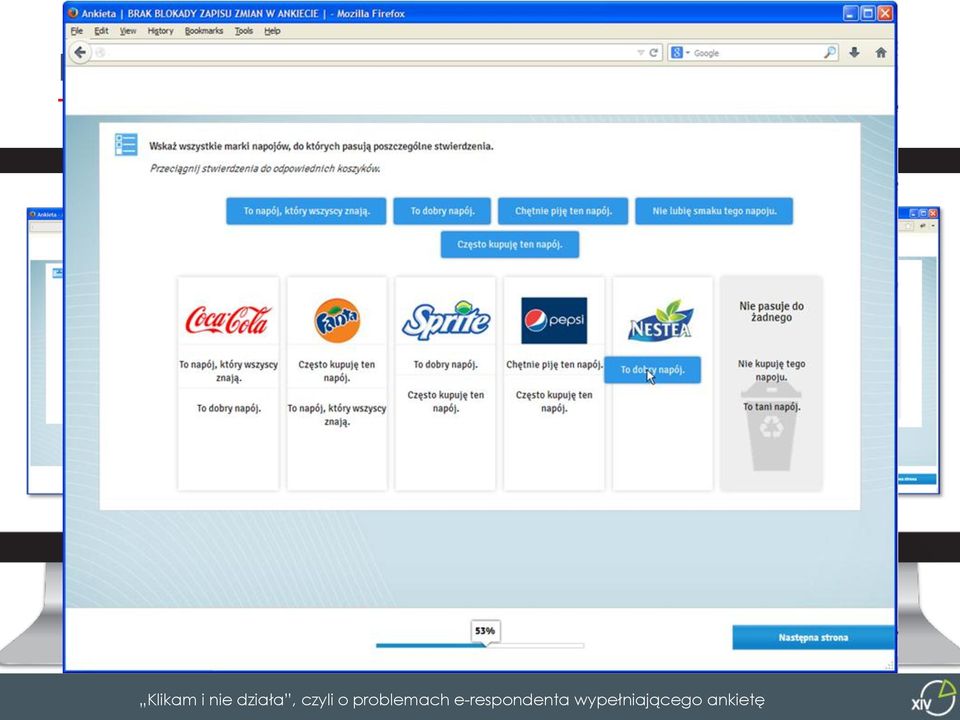960x720 pixels.
Task: Open the Help menu
Action: coord(272,31)
